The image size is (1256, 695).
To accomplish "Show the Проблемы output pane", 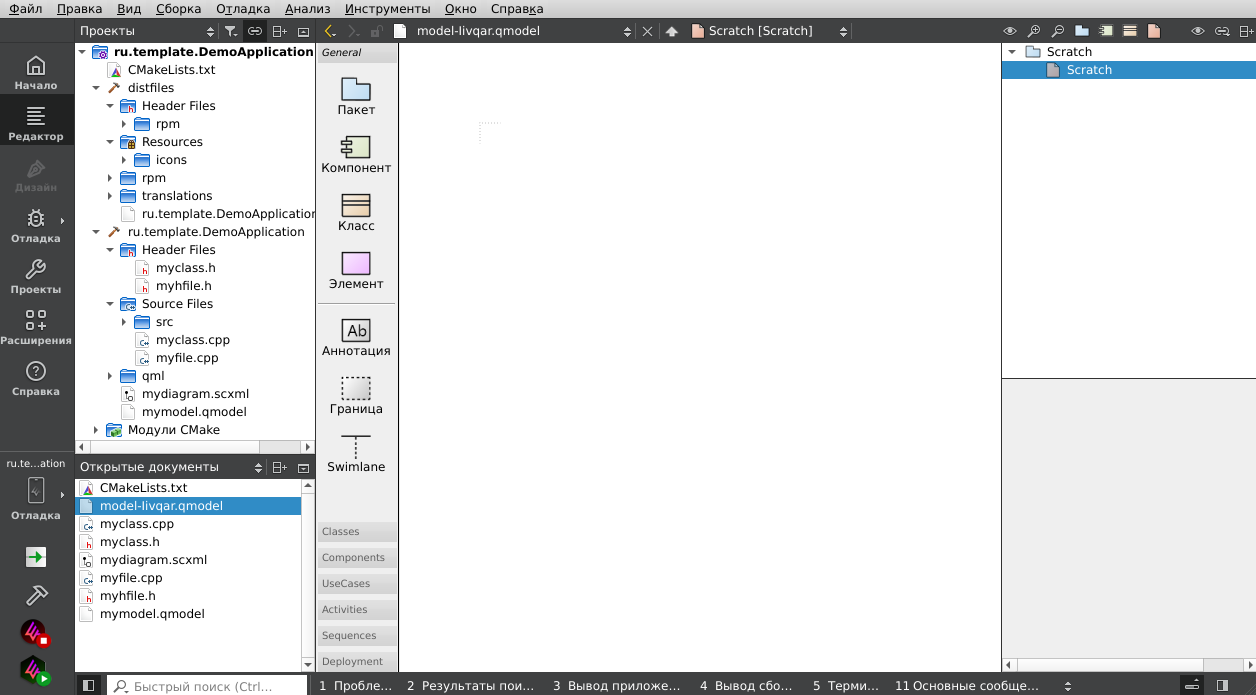I will pyautogui.click(x=356, y=686).
